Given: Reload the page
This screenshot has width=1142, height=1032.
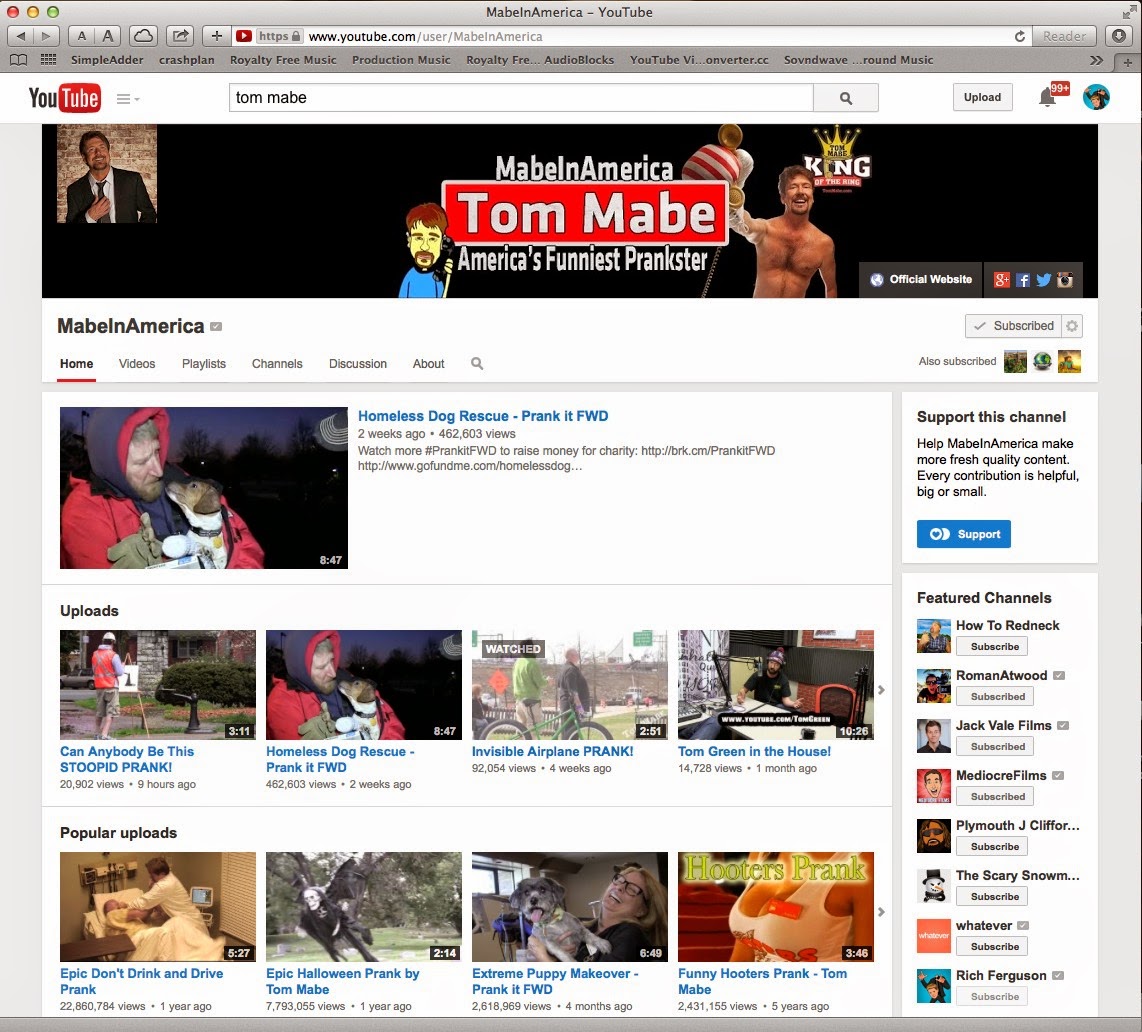Looking at the screenshot, I should point(1020,36).
